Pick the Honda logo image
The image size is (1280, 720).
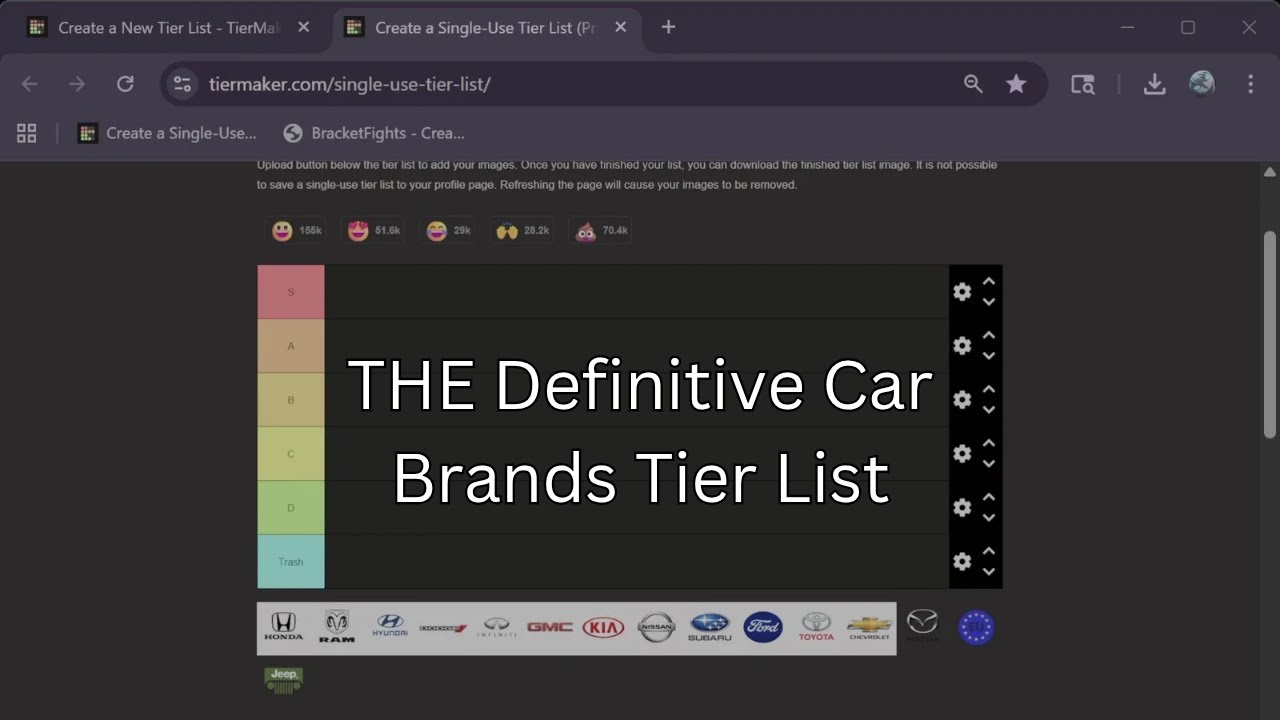[x=284, y=627]
